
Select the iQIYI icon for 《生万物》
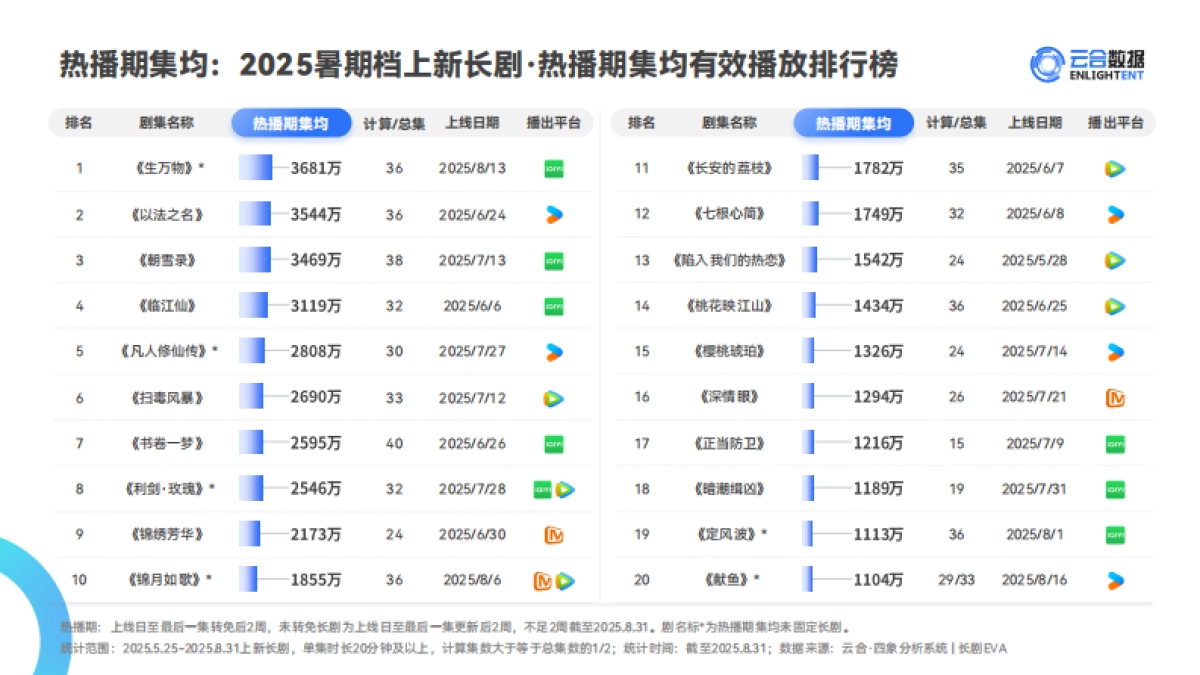coord(553,168)
